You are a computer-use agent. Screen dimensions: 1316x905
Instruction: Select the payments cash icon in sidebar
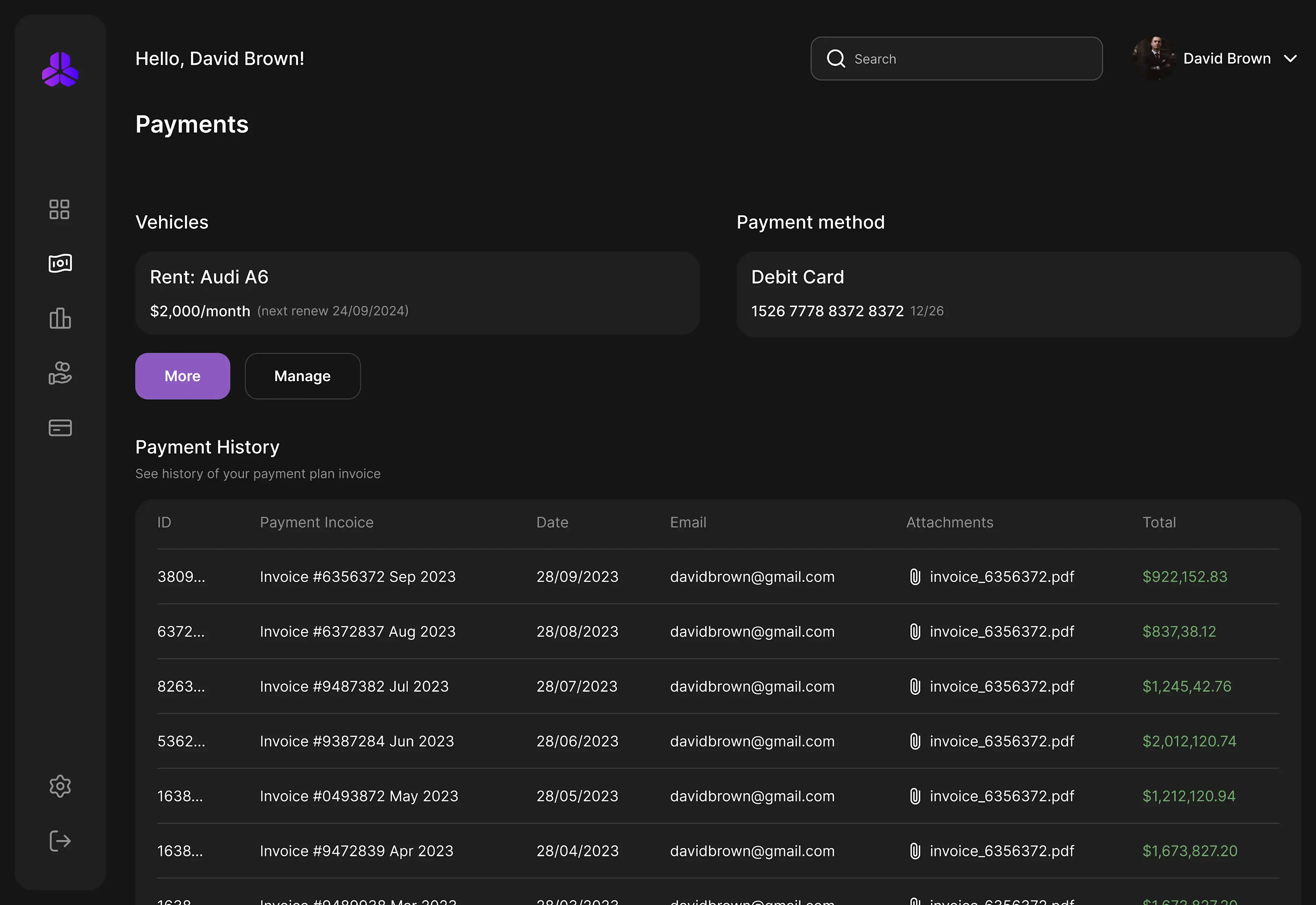click(x=60, y=263)
